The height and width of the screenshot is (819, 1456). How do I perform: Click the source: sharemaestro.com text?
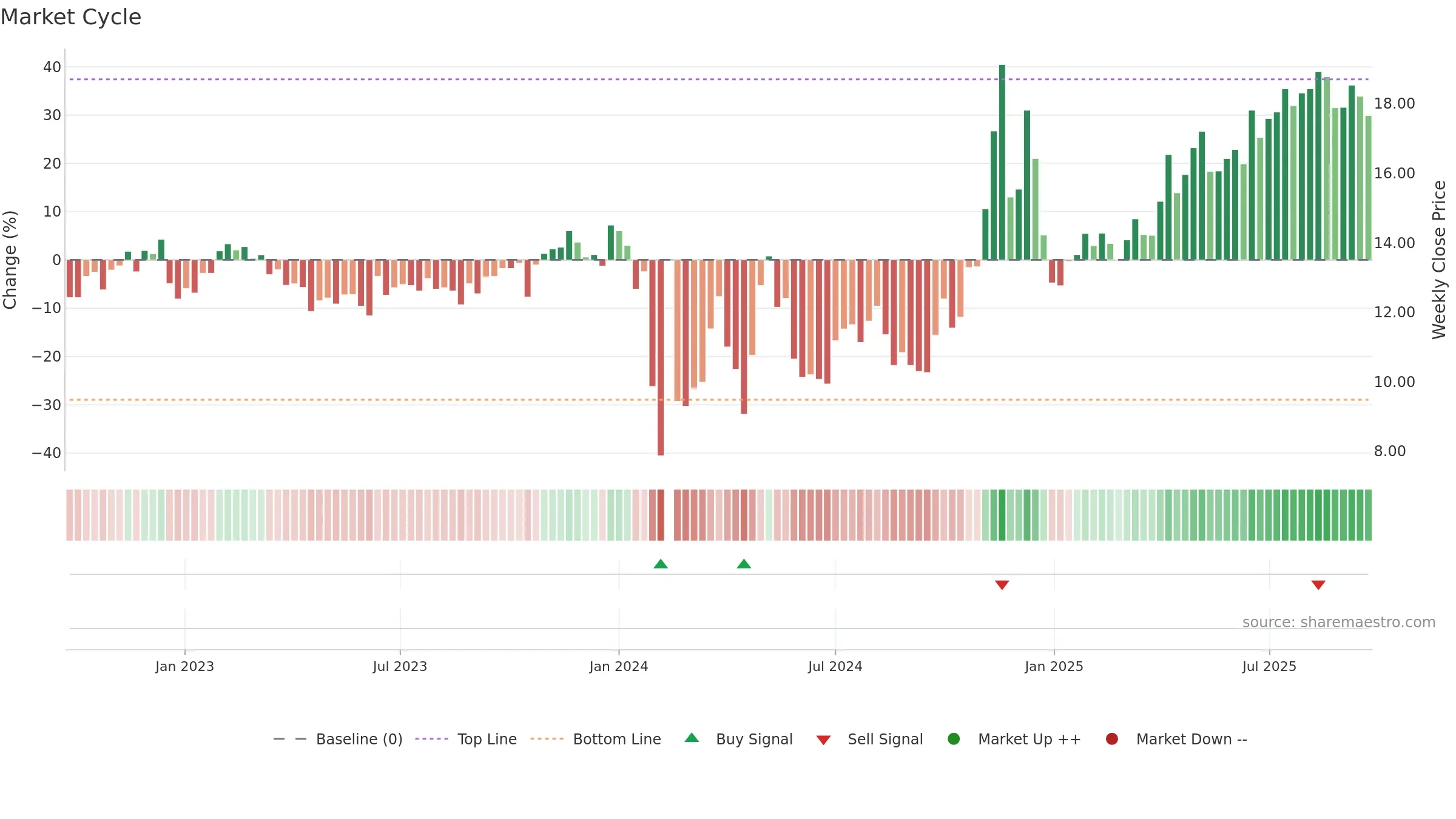(x=1339, y=622)
